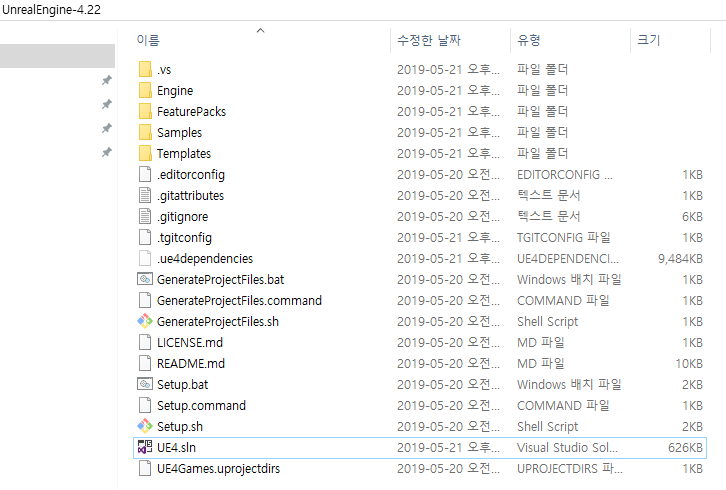Image resolution: width=726 pixels, height=490 pixels.
Task: Click the first pin icon in sidebar
Action: 107,80
